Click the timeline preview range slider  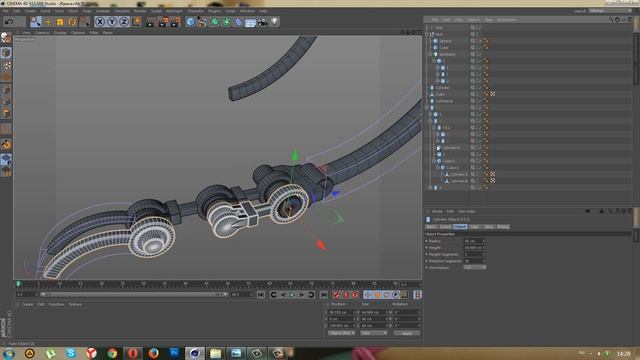pyautogui.click(x=134, y=294)
